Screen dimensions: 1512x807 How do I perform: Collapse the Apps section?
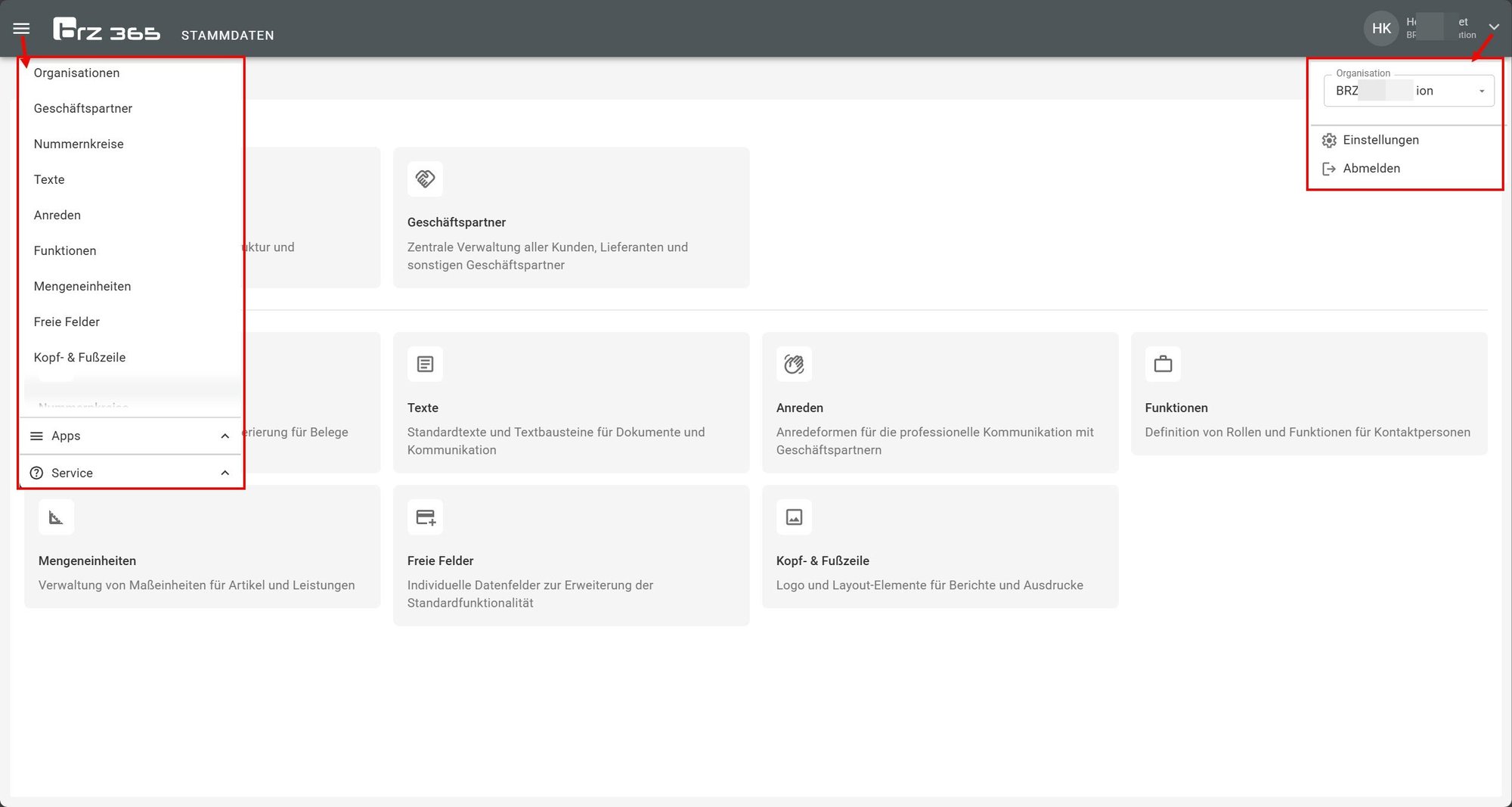[225, 436]
